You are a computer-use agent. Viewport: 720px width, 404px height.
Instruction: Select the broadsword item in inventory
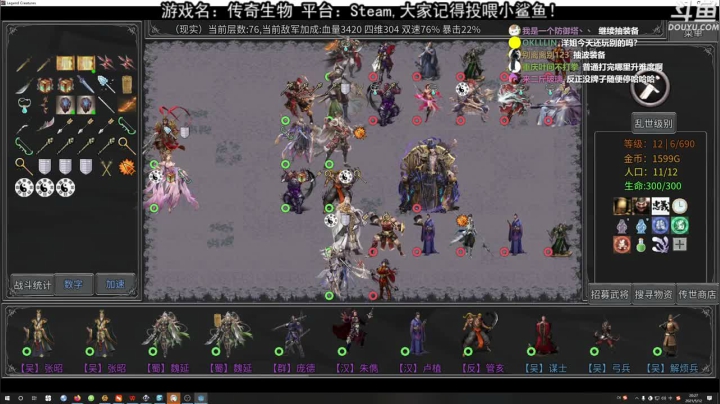click(24, 85)
